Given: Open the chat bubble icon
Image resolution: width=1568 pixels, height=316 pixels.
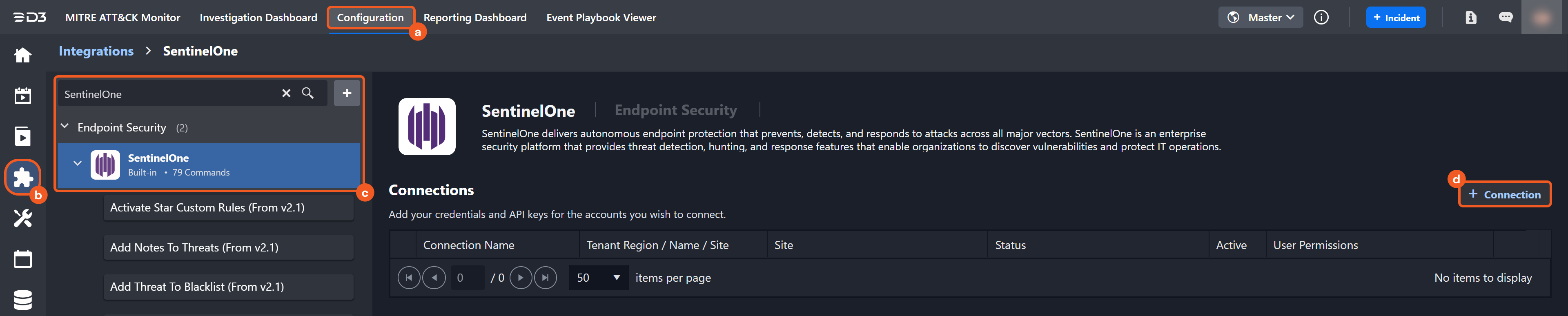Looking at the screenshot, I should pos(1505,18).
